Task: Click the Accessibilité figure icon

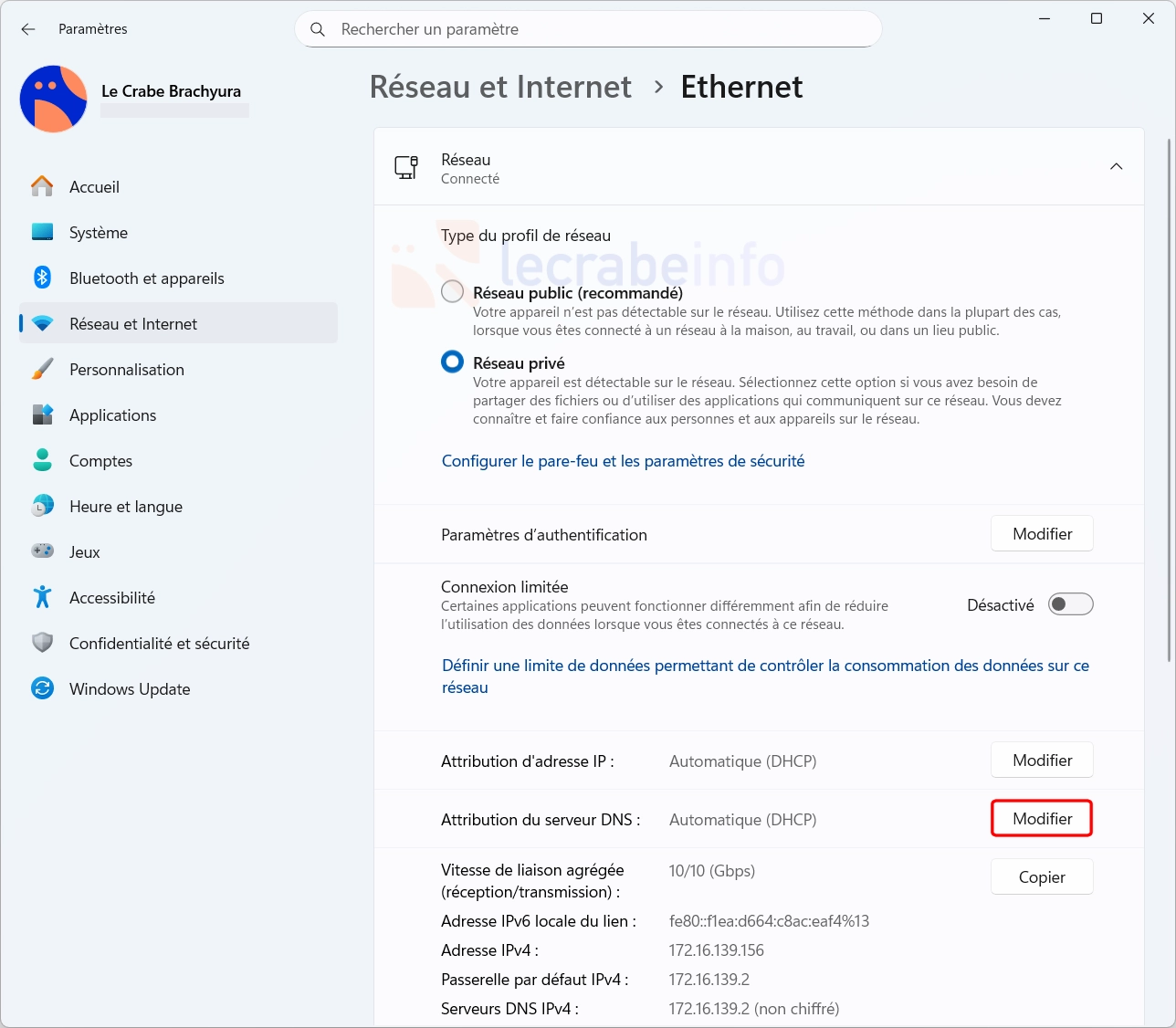Action: pos(42,597)
